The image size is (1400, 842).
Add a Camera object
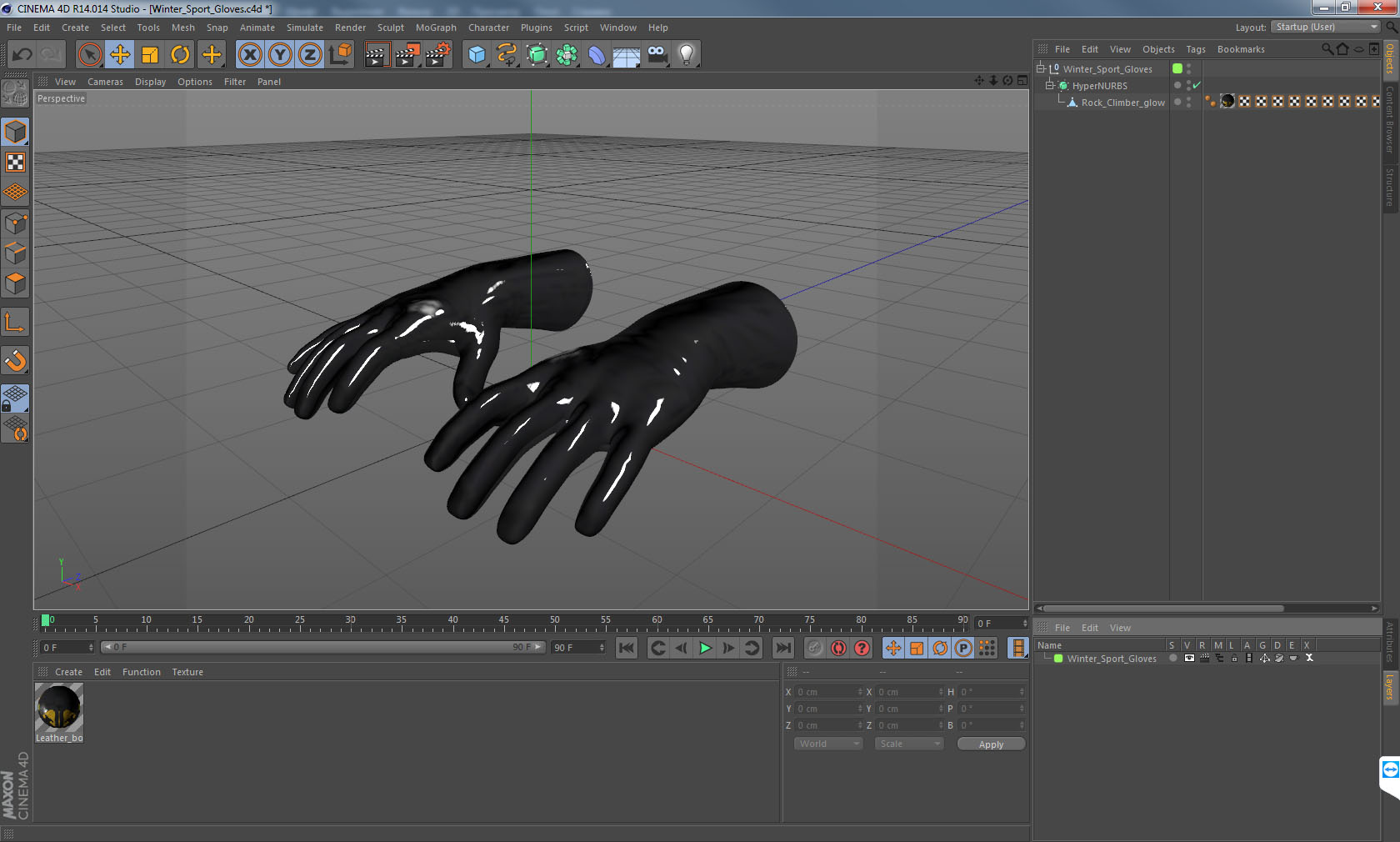657,55
